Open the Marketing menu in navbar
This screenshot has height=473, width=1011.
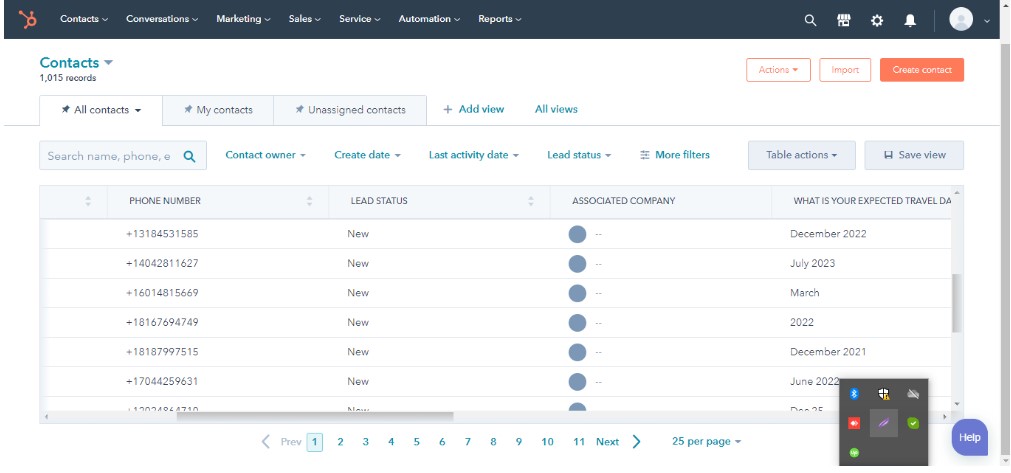(243, 19)
